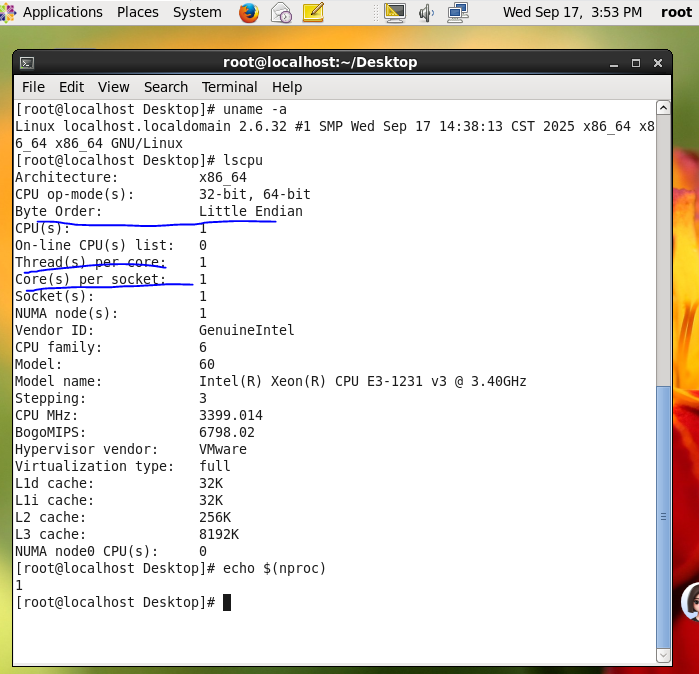The width and height of the screenshot is (699, 674).
Task: Click the '256K' L2 cache value
Action: pyautogui.click(x=215, y=518)
